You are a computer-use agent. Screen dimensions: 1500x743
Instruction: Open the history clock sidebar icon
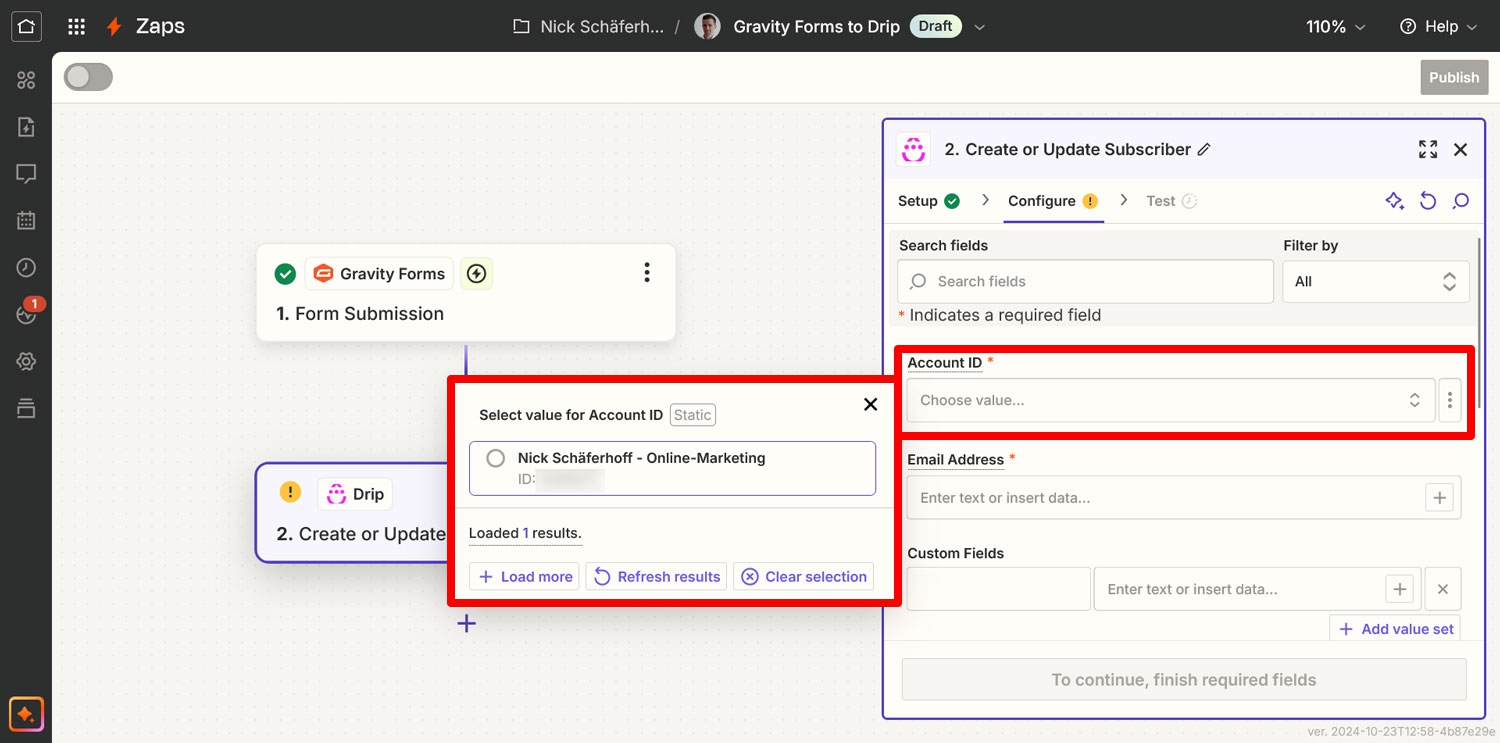click(26, 268)
